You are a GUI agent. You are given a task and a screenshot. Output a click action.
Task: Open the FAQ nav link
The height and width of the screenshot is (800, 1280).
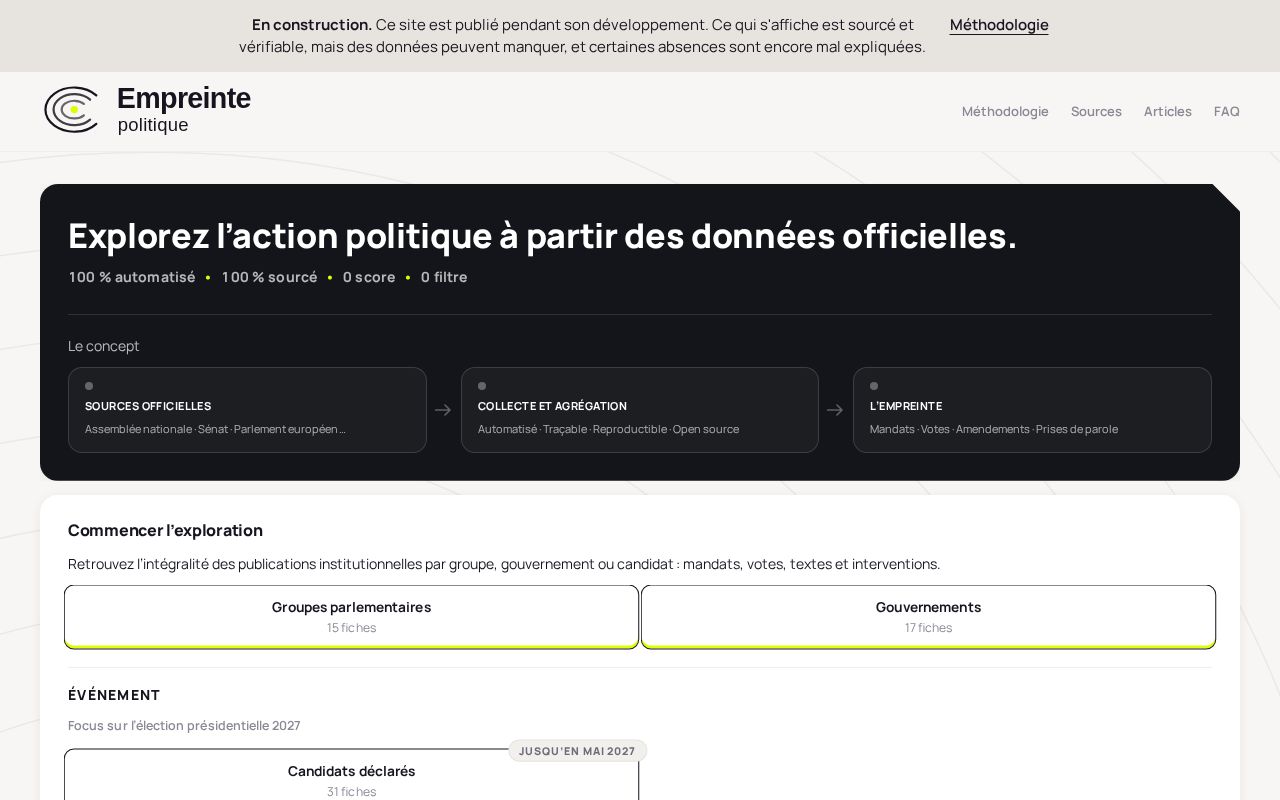pyautogui.click(x=1227, y=111)
